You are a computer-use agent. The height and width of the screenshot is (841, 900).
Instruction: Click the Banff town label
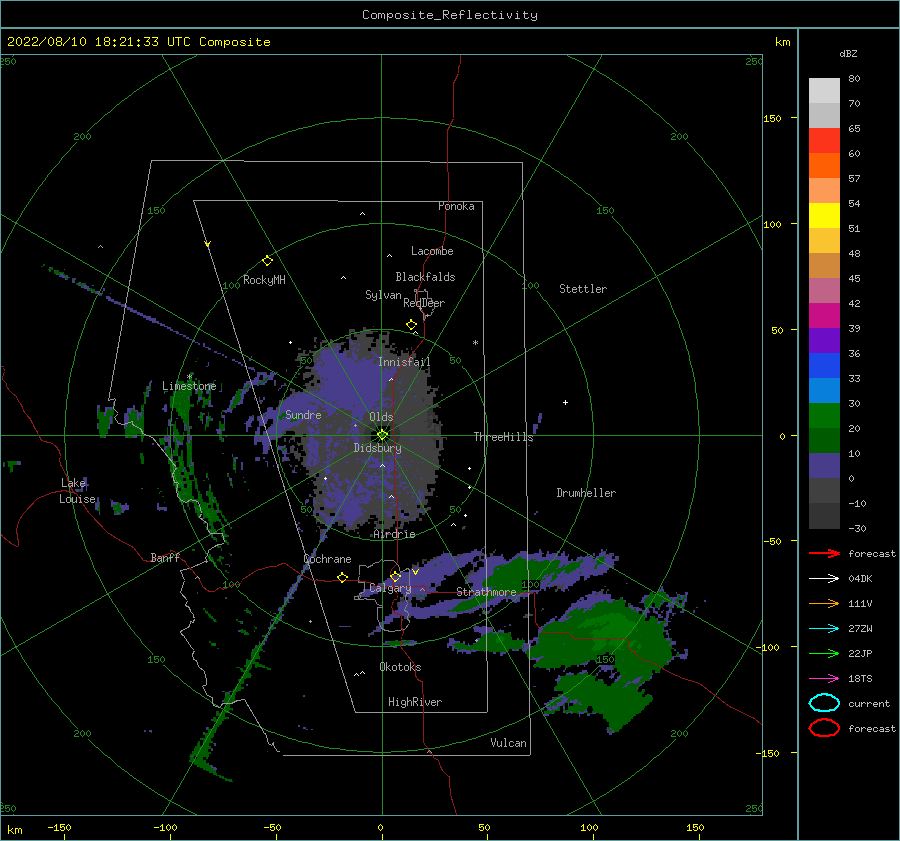(165, 557)
